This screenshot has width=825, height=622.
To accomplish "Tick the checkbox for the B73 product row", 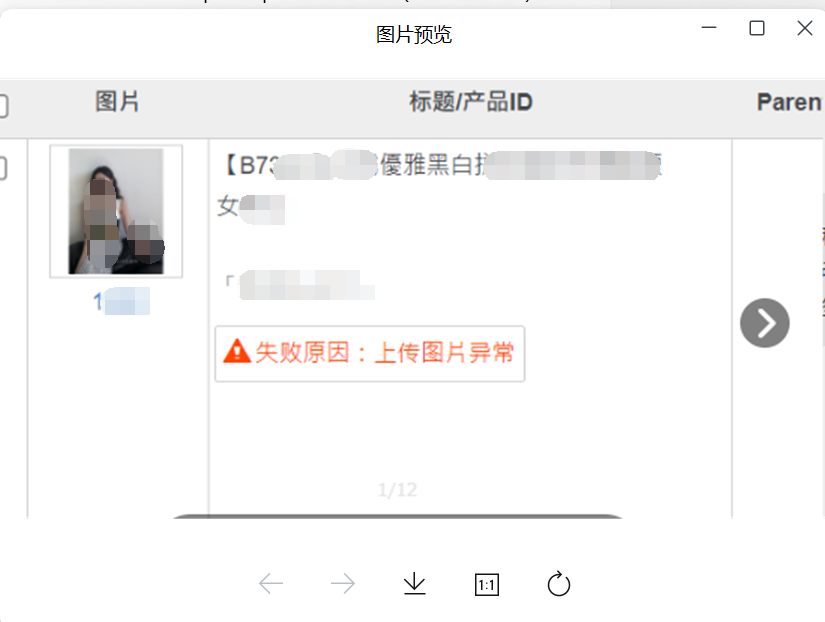I will 3,168.
